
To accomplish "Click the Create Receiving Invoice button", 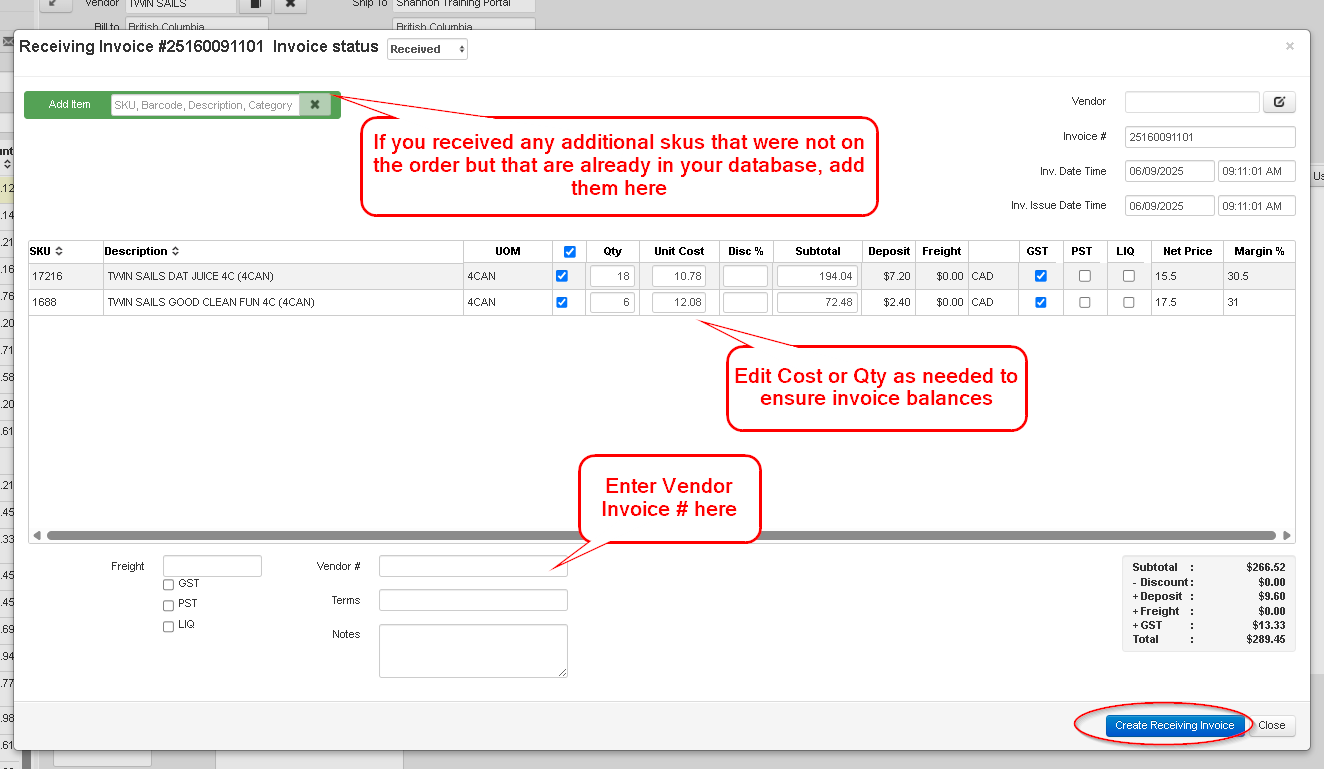I will coord(1175,726).
